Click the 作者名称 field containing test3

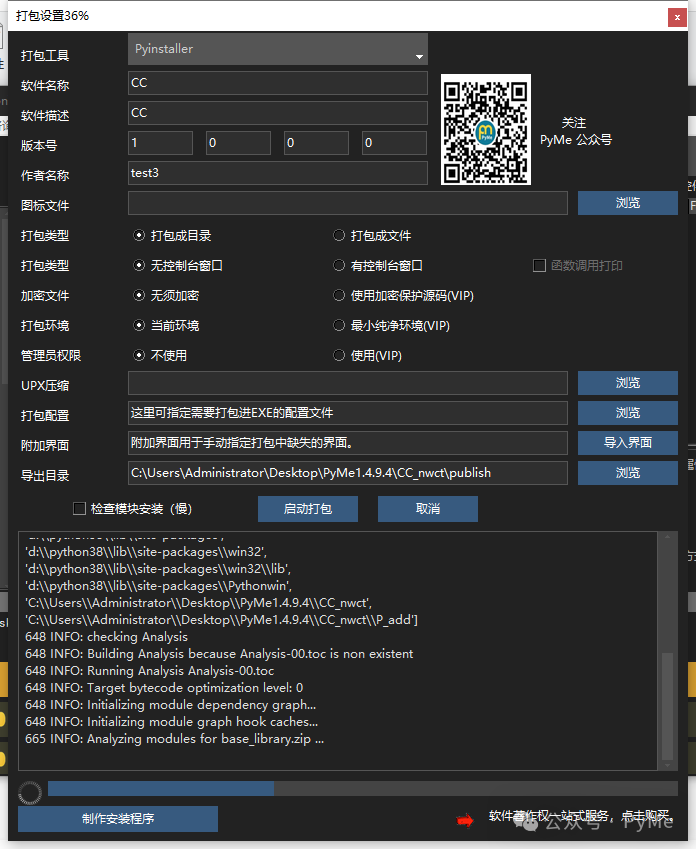278,173
